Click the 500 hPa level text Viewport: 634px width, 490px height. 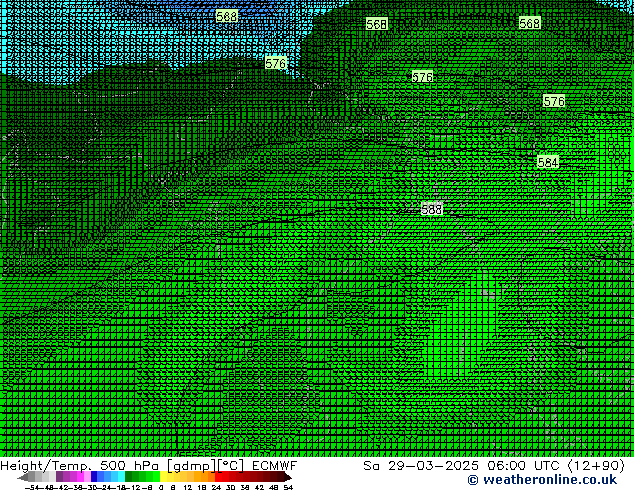click(x=129, y=466)
